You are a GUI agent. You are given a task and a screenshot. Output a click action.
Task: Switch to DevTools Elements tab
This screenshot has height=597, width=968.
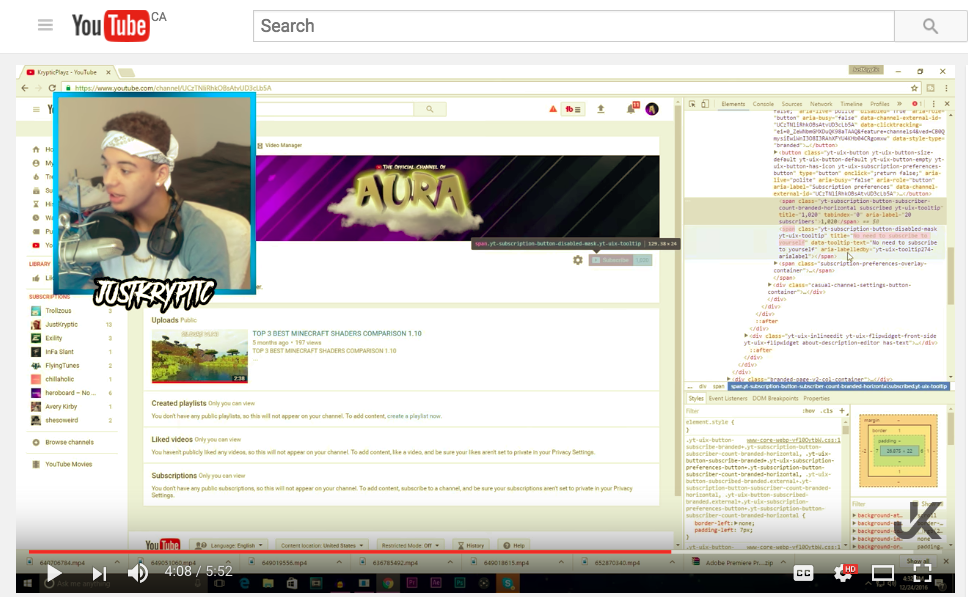click(x=733, y=104)
